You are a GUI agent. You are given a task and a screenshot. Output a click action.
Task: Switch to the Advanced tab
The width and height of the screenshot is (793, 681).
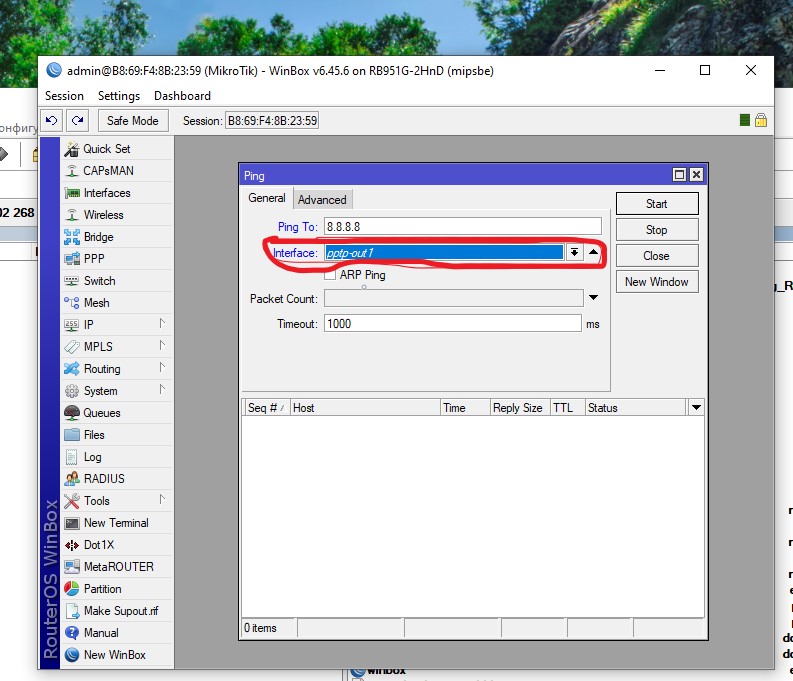tap(322, 200)
